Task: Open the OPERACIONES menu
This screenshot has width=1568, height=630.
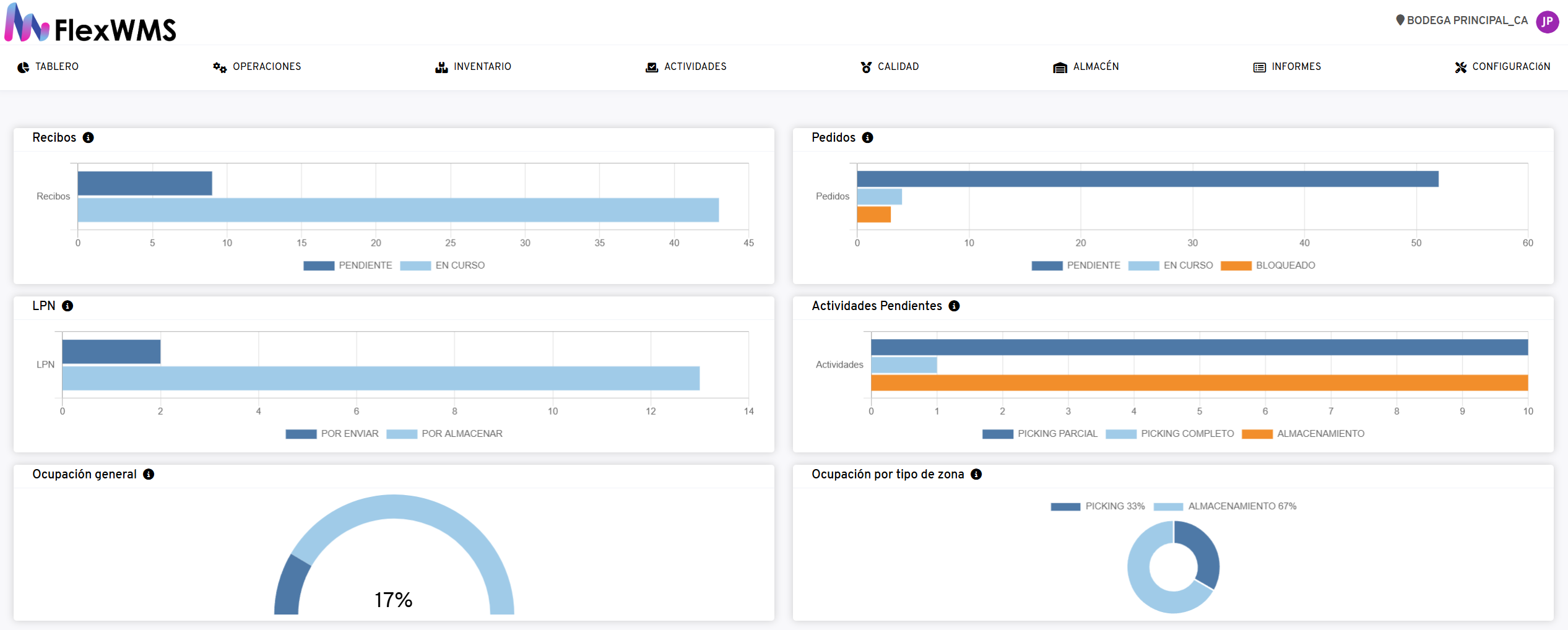Action: click(258, 67)
